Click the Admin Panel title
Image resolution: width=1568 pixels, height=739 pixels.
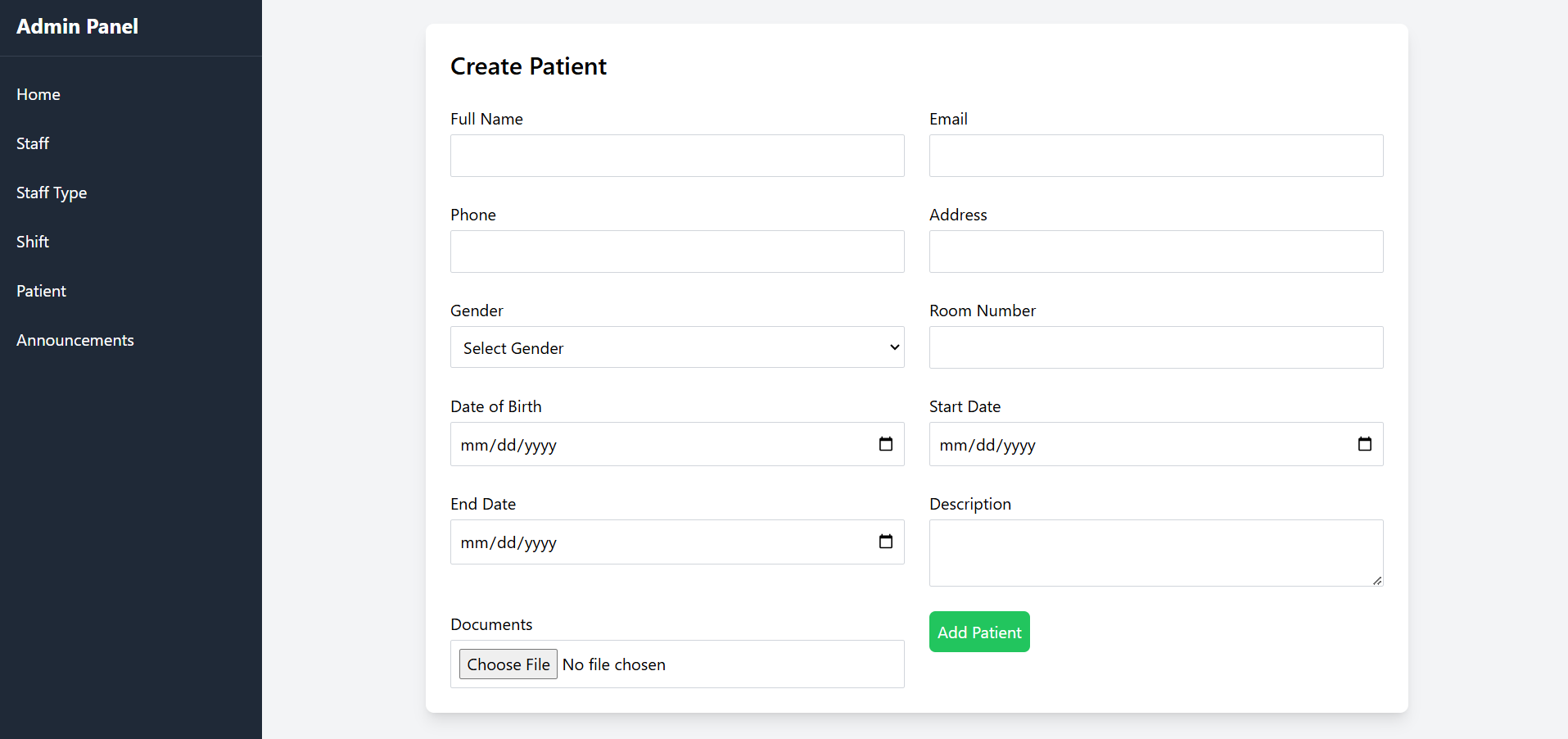[78, 26]
